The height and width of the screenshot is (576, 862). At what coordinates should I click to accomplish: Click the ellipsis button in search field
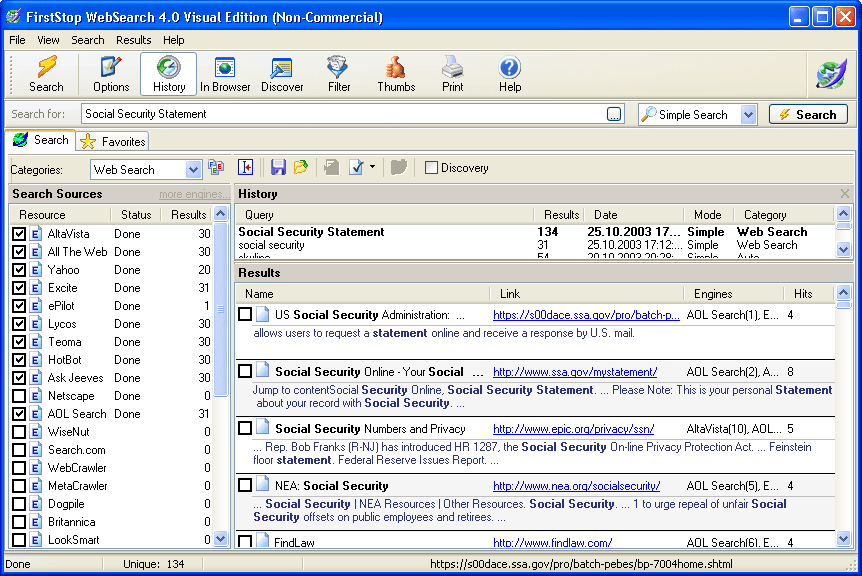614,114
